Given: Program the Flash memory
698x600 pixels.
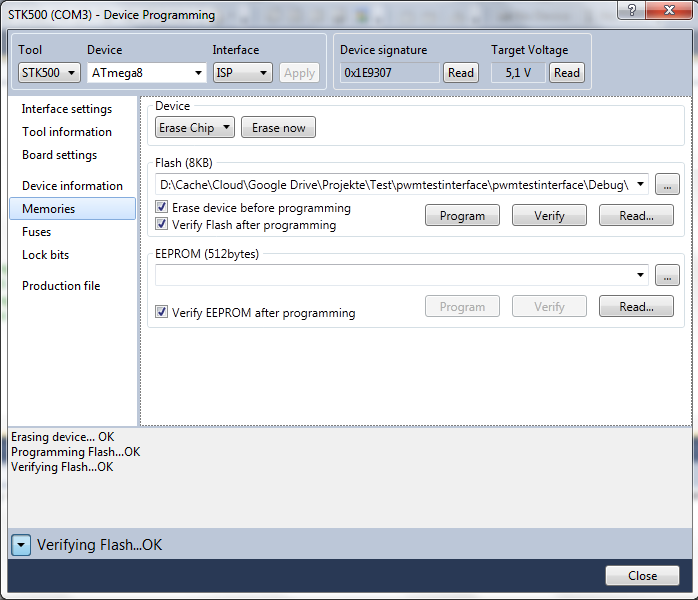Looking at the screenshot, I should [462, 216].
